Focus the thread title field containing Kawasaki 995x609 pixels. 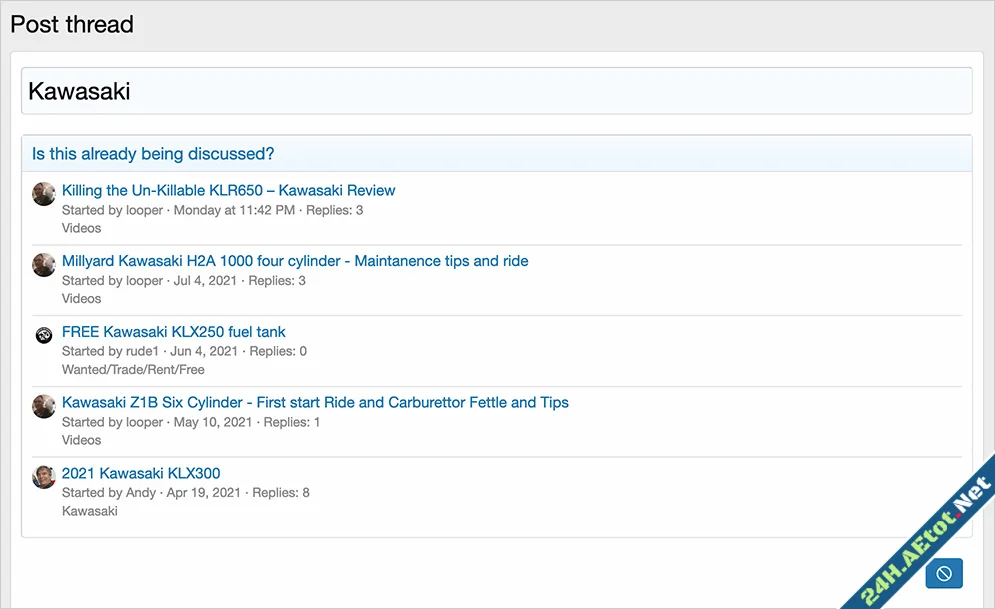click(496, 91)
